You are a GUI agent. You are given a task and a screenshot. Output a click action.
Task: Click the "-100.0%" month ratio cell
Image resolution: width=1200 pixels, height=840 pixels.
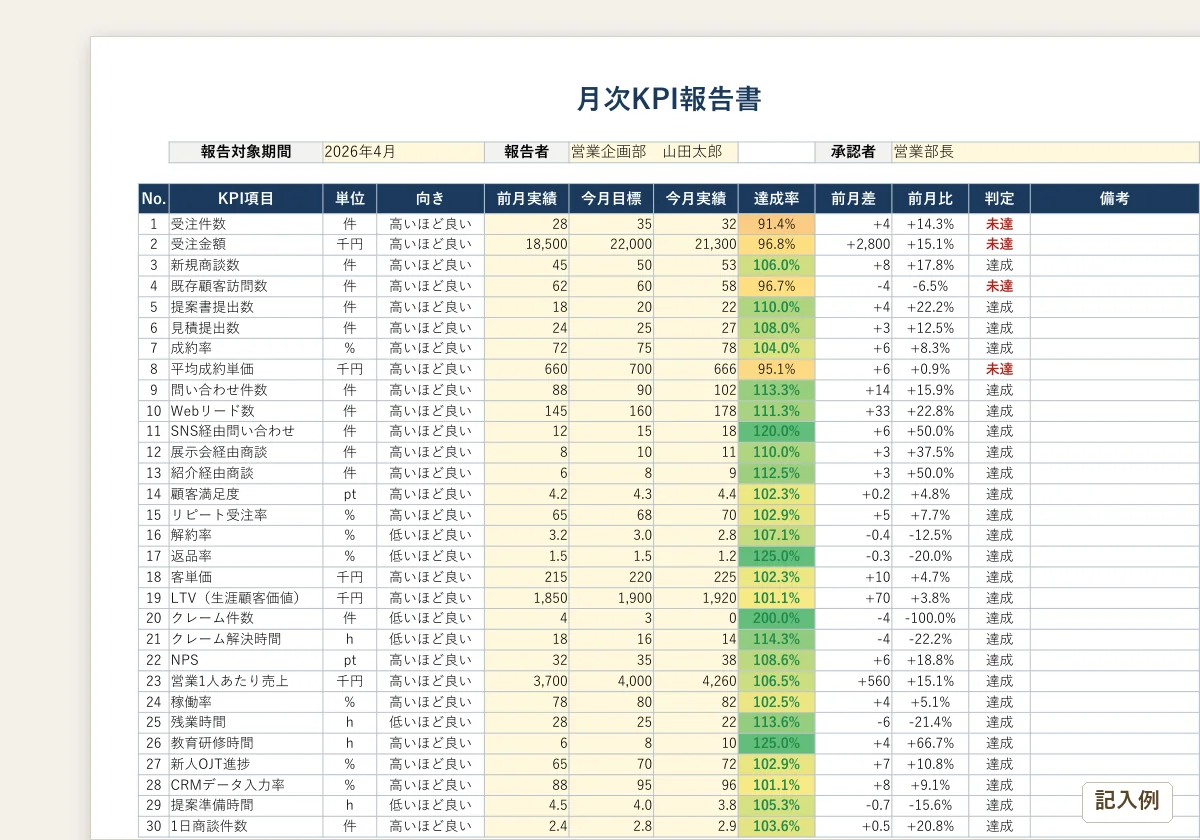pyautogui.click(x=930, y=618)
